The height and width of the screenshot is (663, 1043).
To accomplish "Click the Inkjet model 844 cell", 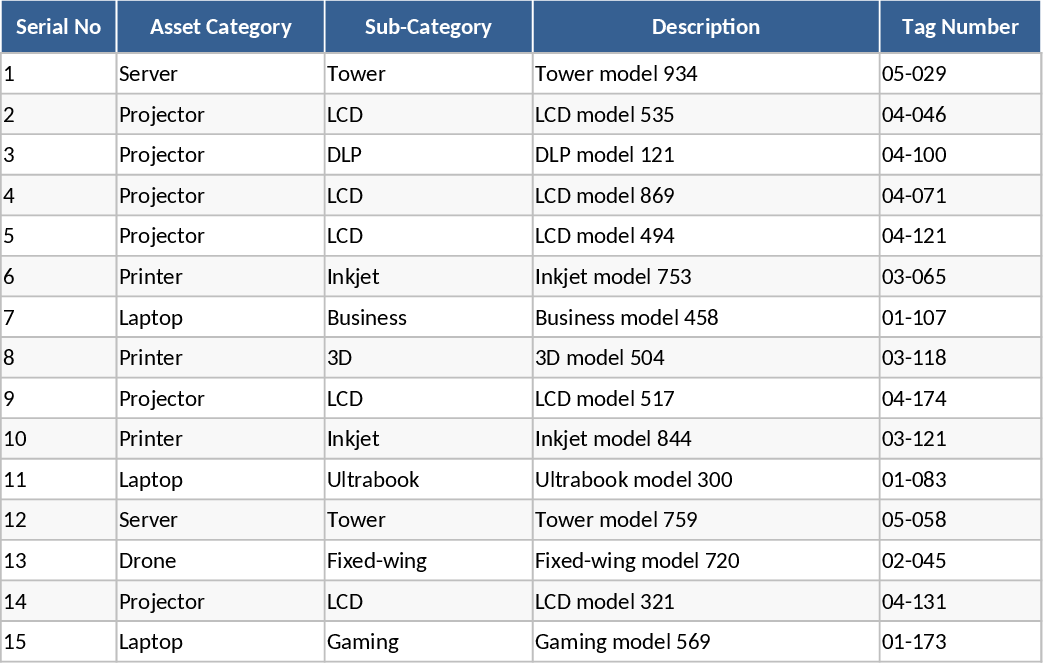I will click(x=613, y=439).
